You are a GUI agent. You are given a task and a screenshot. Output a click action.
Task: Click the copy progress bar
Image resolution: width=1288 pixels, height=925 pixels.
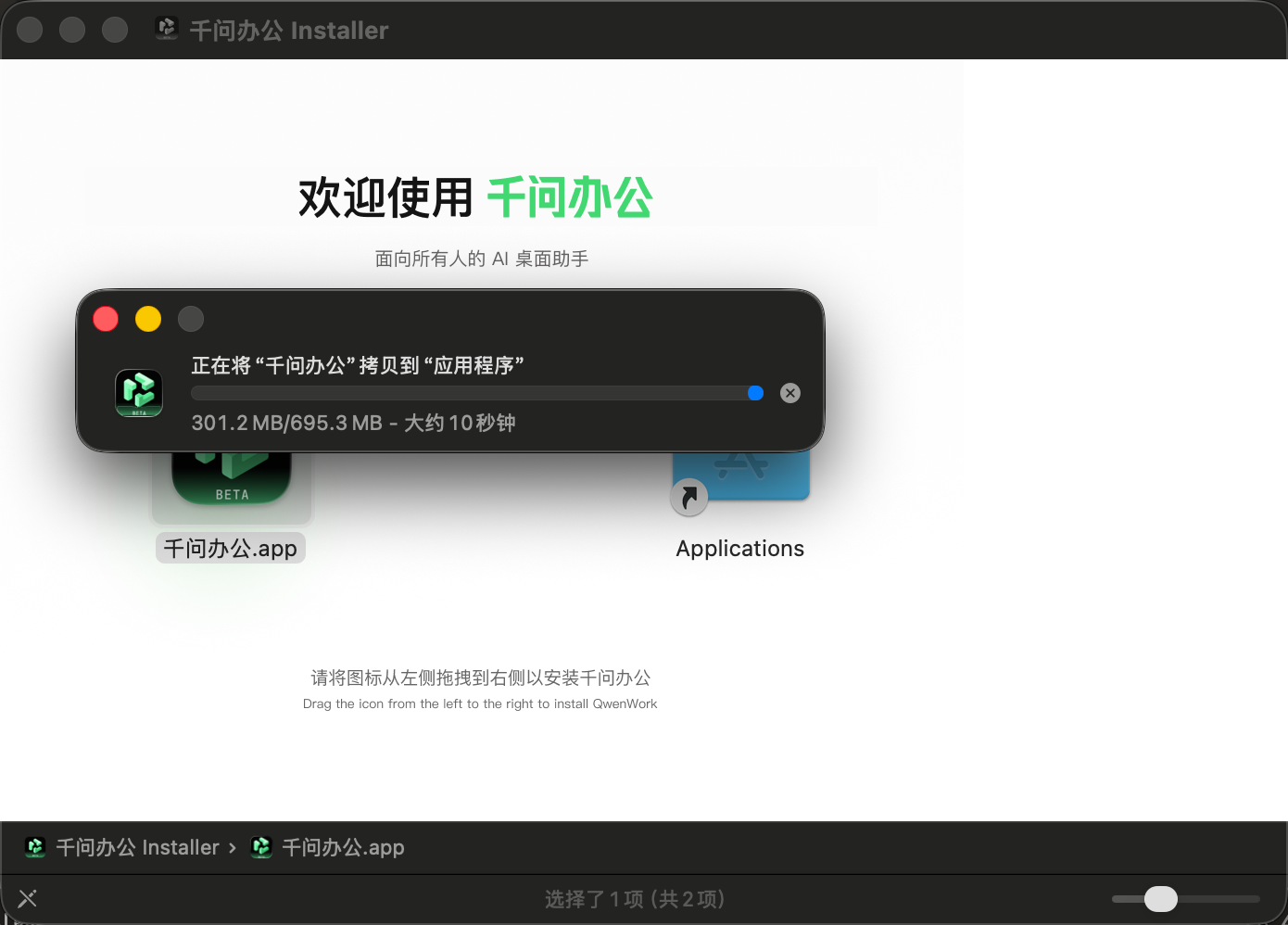477,393
